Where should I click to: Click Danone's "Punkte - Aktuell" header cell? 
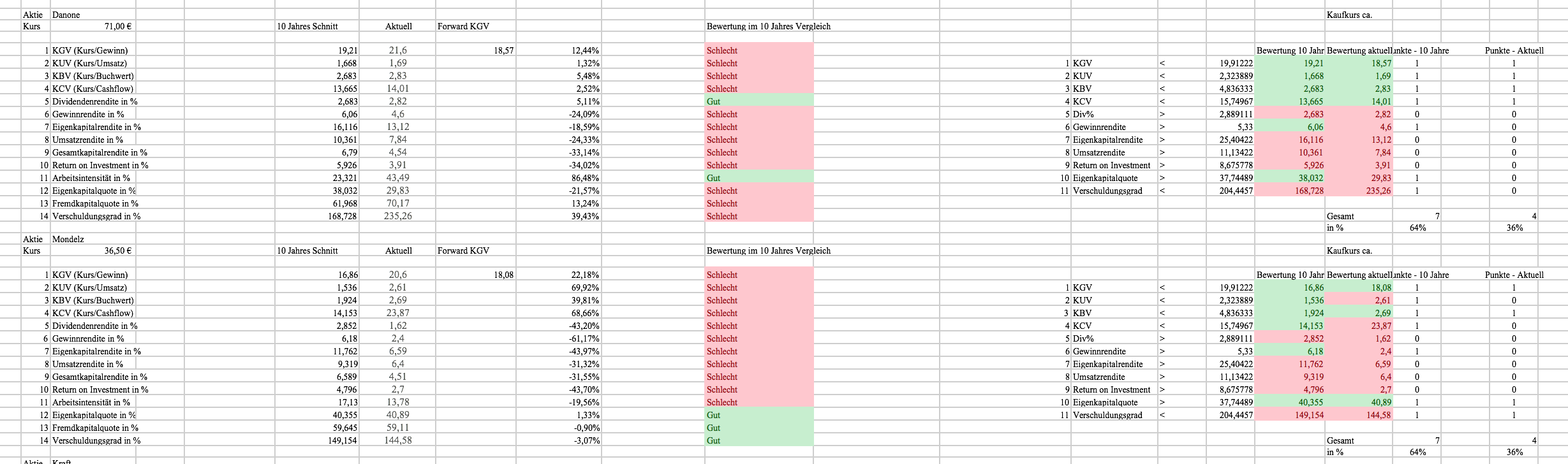point(1514,50)
